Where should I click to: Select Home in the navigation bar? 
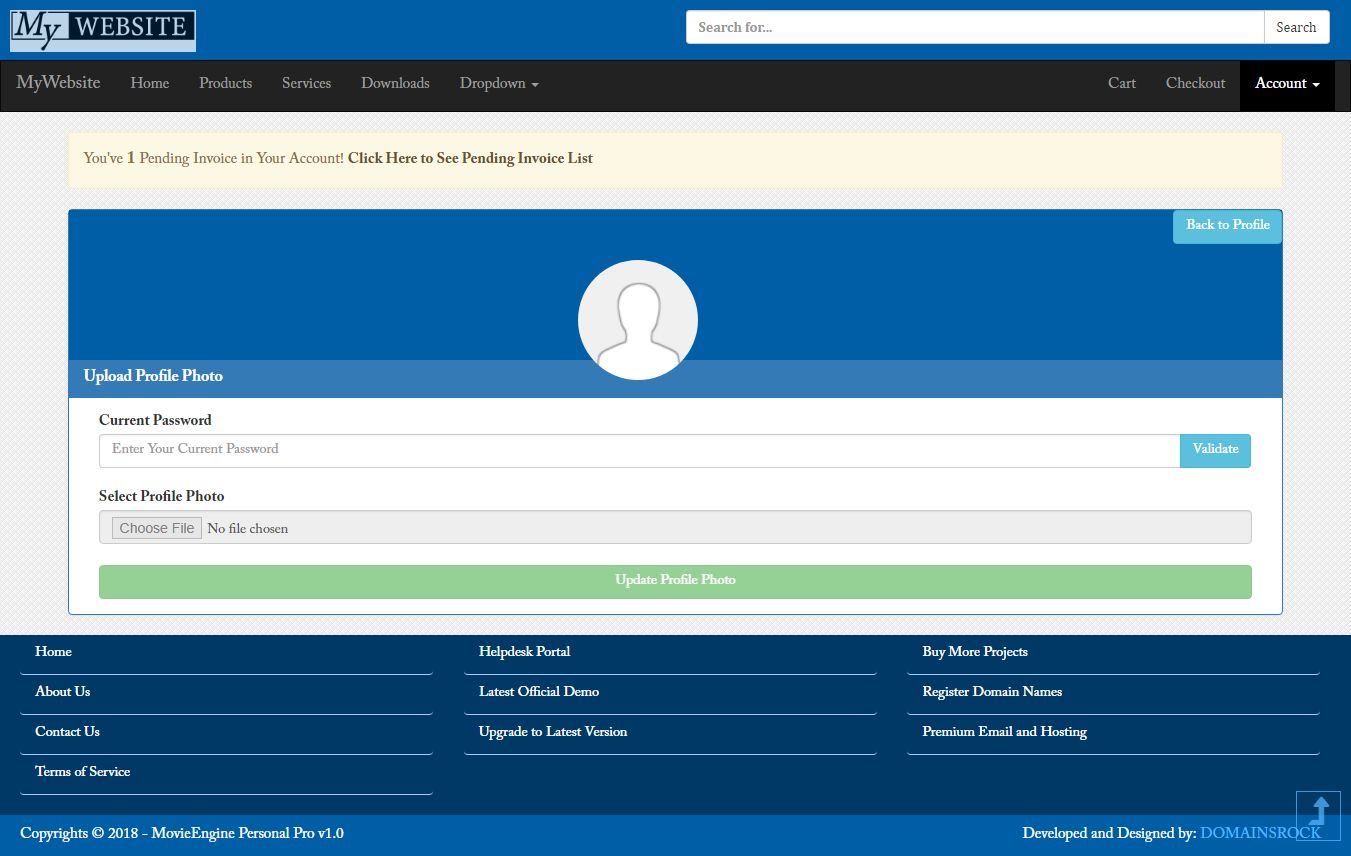[149, 84]
